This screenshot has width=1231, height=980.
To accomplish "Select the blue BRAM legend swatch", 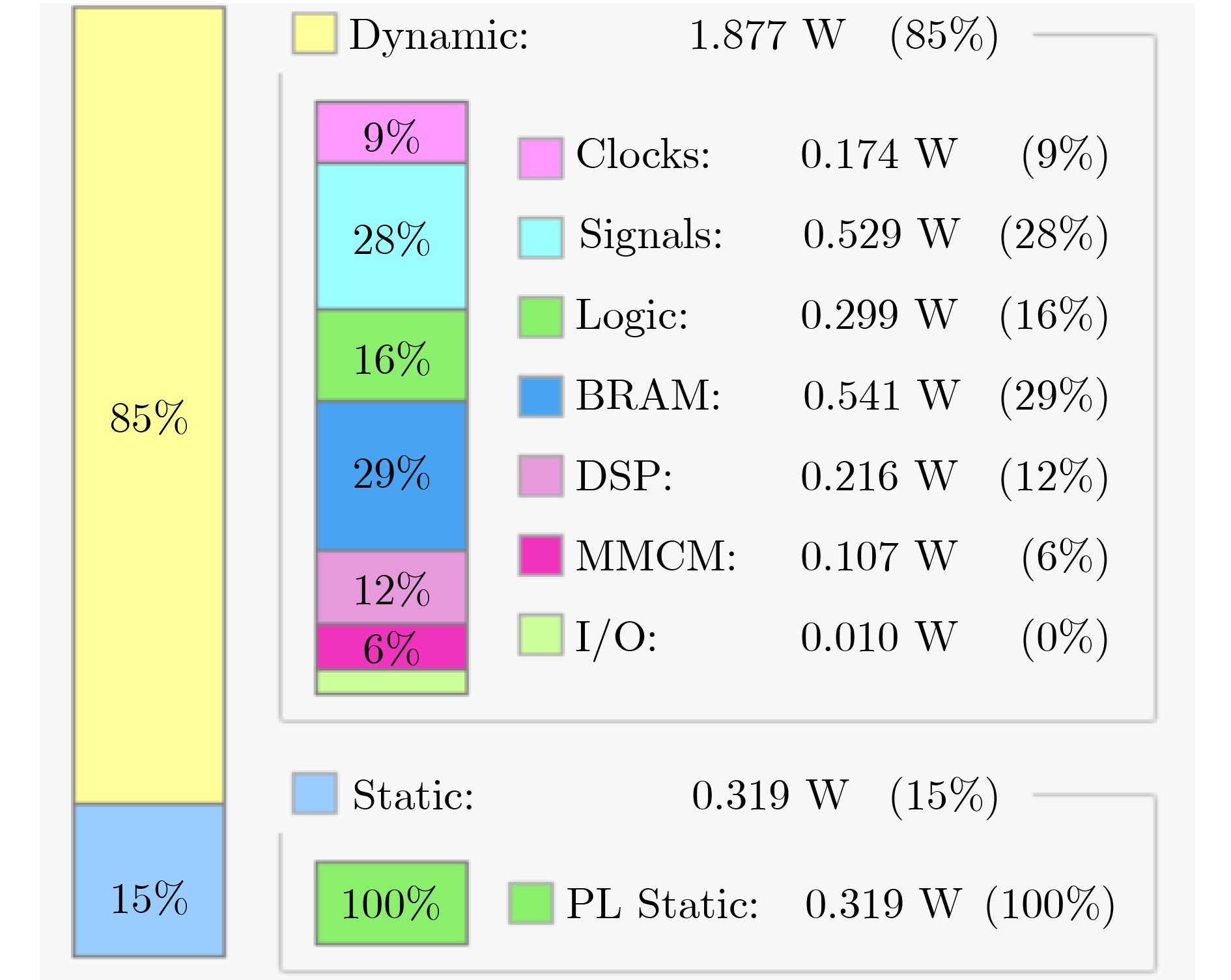I will [x=541, y=396].
